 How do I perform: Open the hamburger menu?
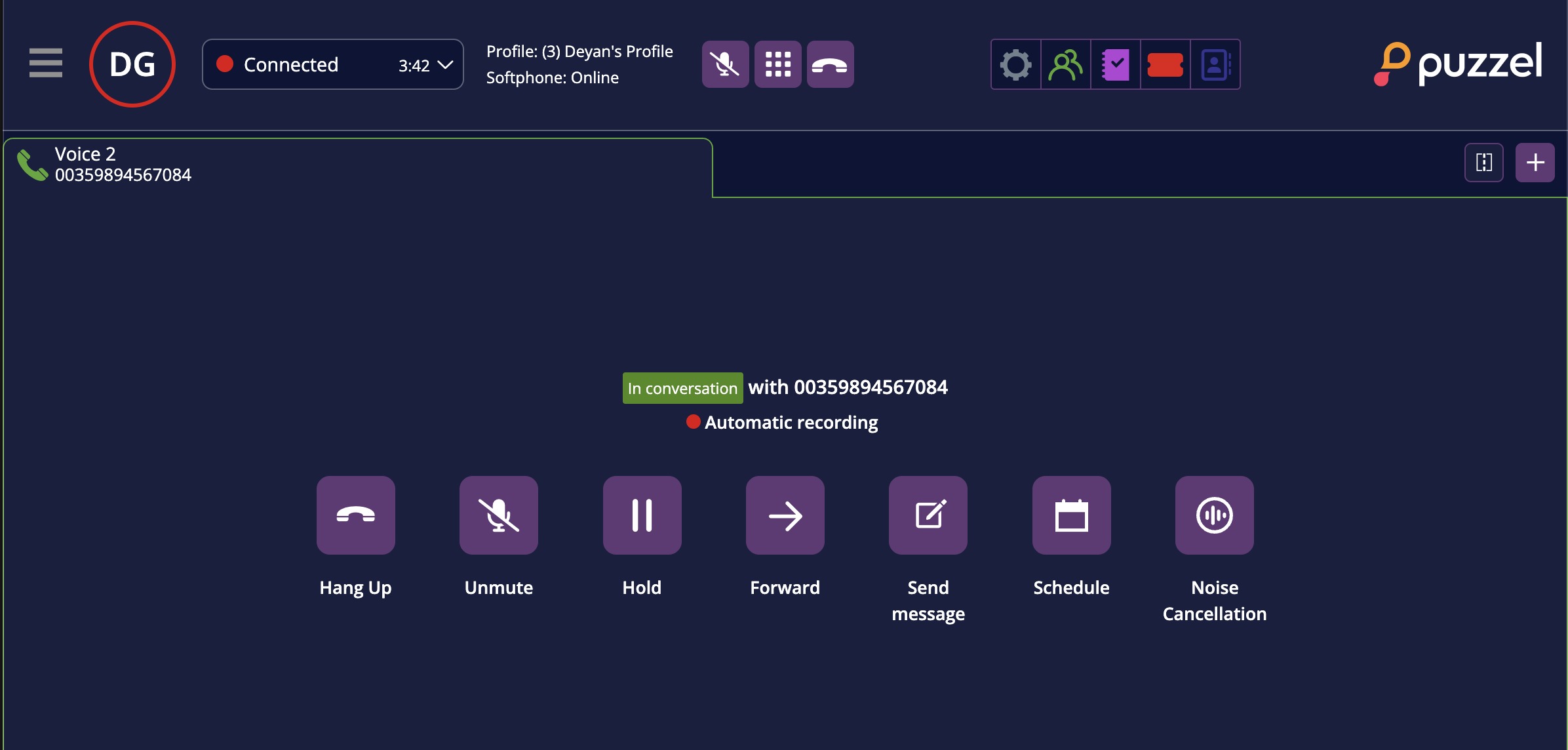[45, 64]
